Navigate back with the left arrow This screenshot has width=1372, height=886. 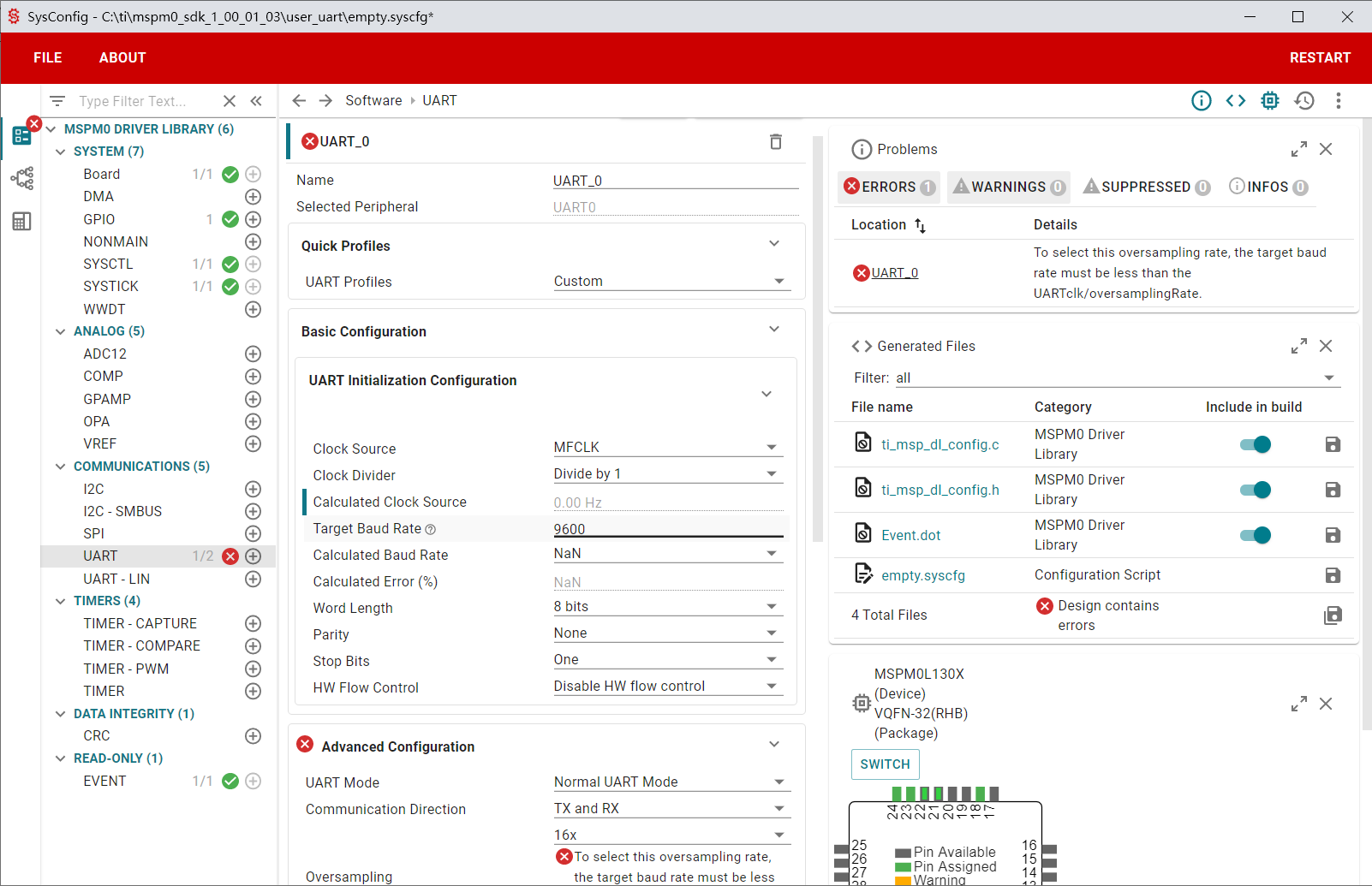point(299,101)
